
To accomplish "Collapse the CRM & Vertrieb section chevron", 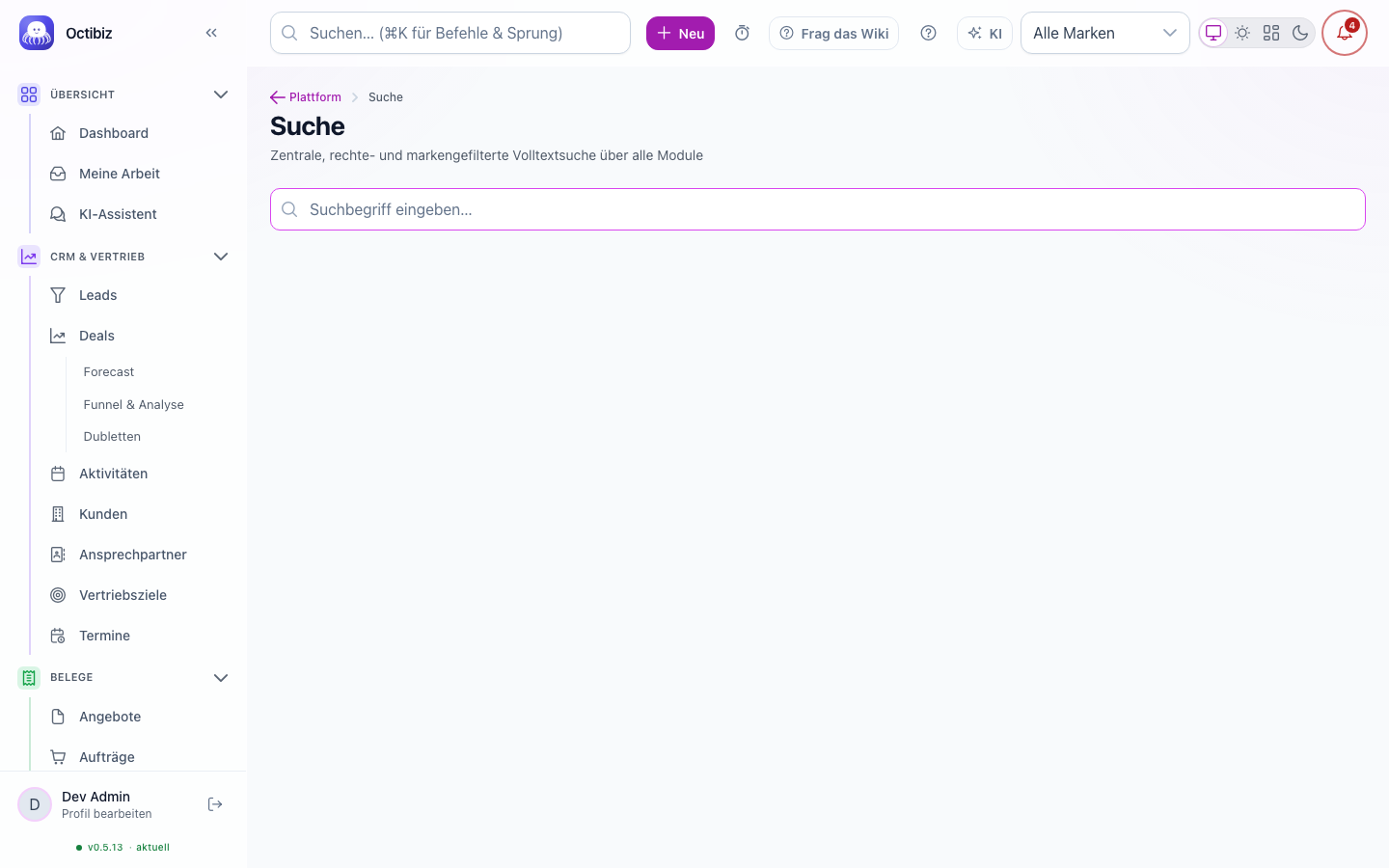I will (x=221, y=257).
